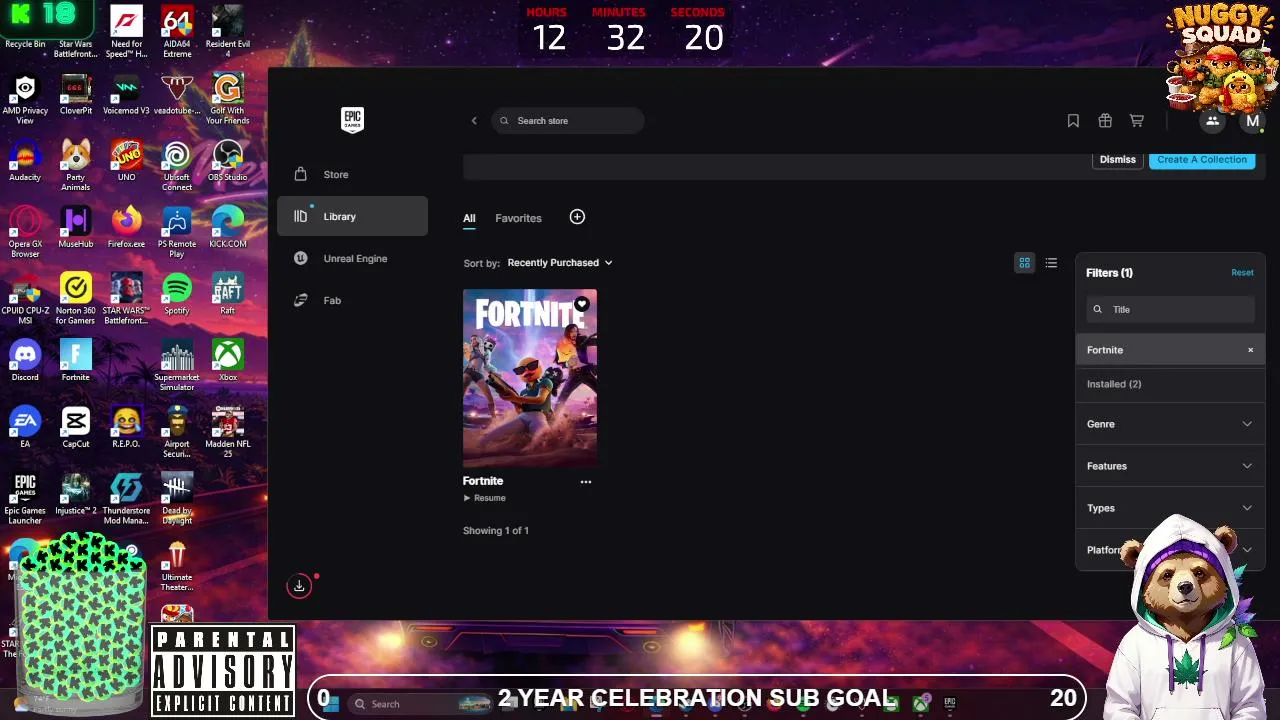Image resolution: width=1280 pixels, height=720 pixels.
Task: Switch to the Favorites tab
Action: (518, 218)
